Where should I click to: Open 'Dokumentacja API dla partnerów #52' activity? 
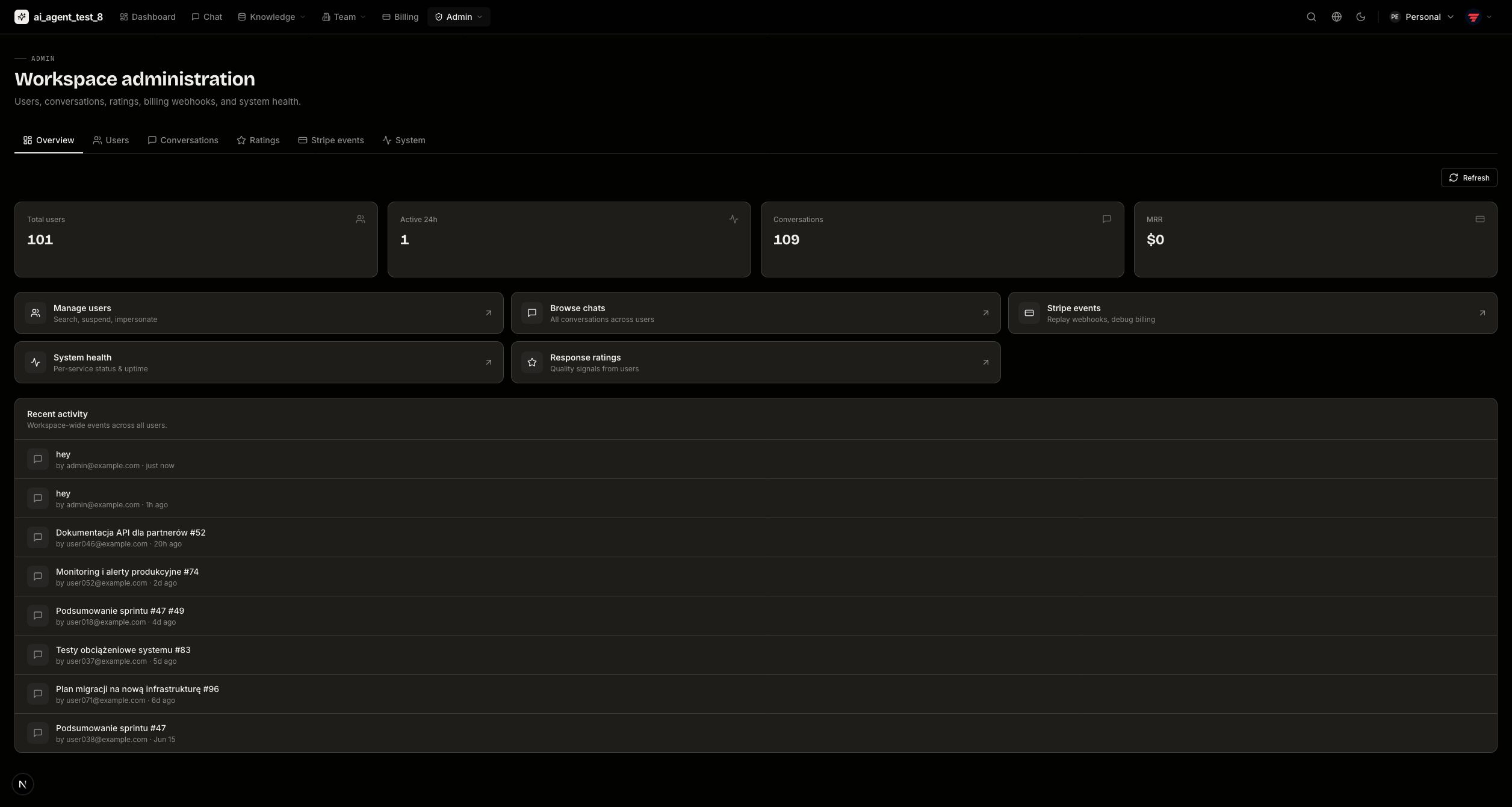(x=755, y=537)
